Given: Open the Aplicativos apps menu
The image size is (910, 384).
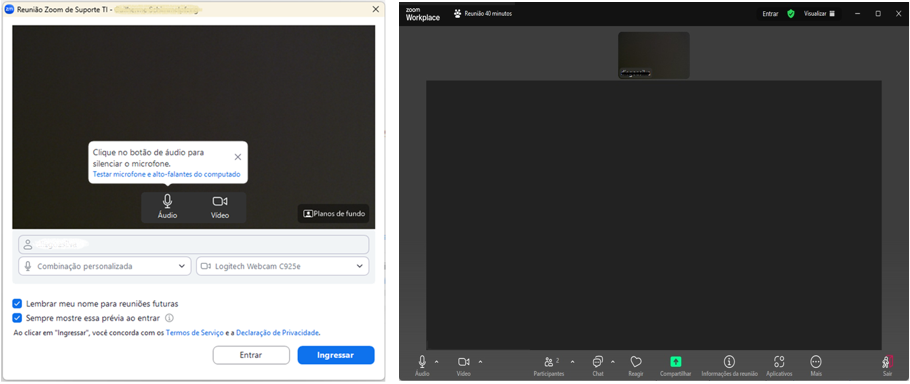Looking at the screenshot, I should (779, 365).
